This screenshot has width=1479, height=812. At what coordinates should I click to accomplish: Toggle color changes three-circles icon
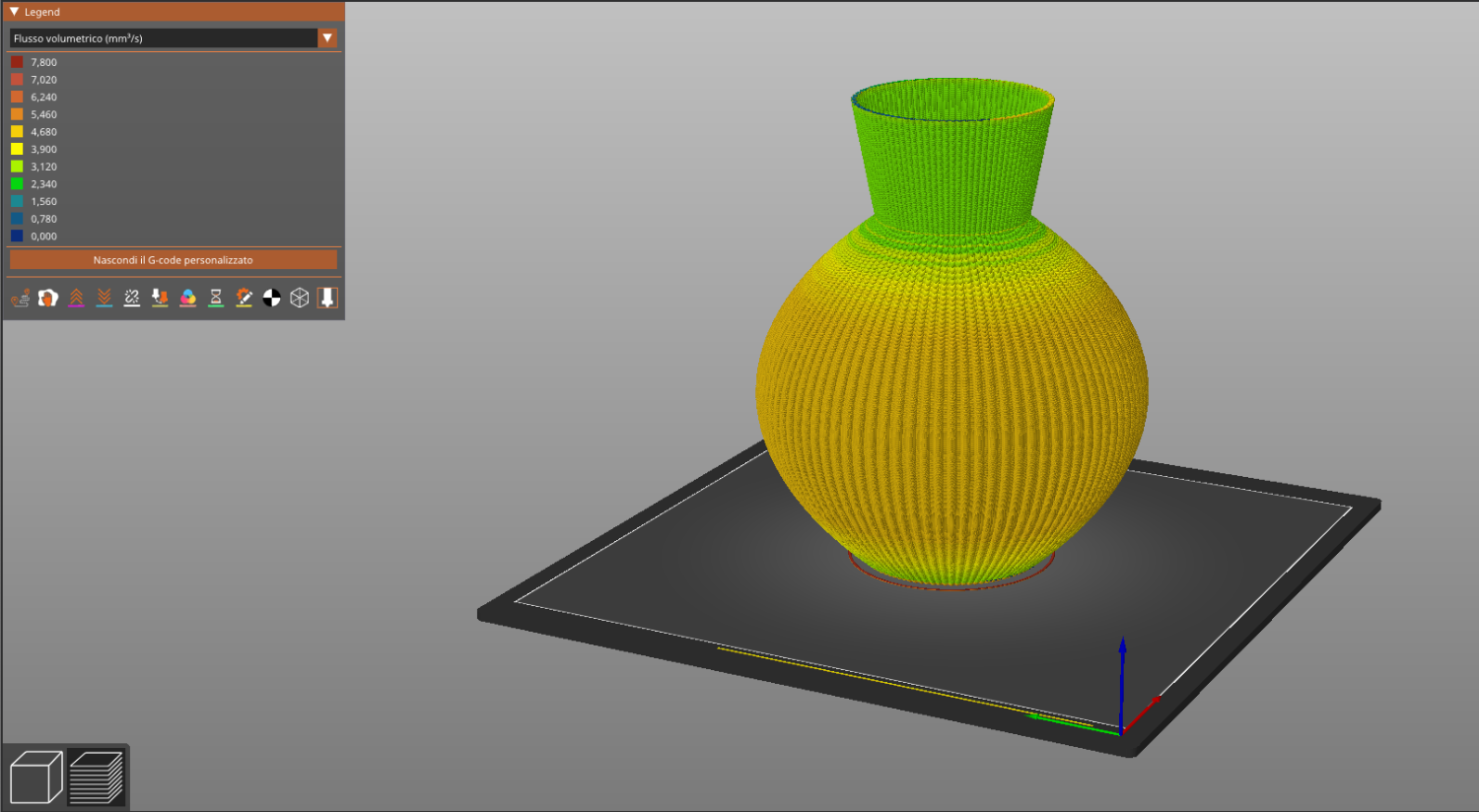coord(187,298)
